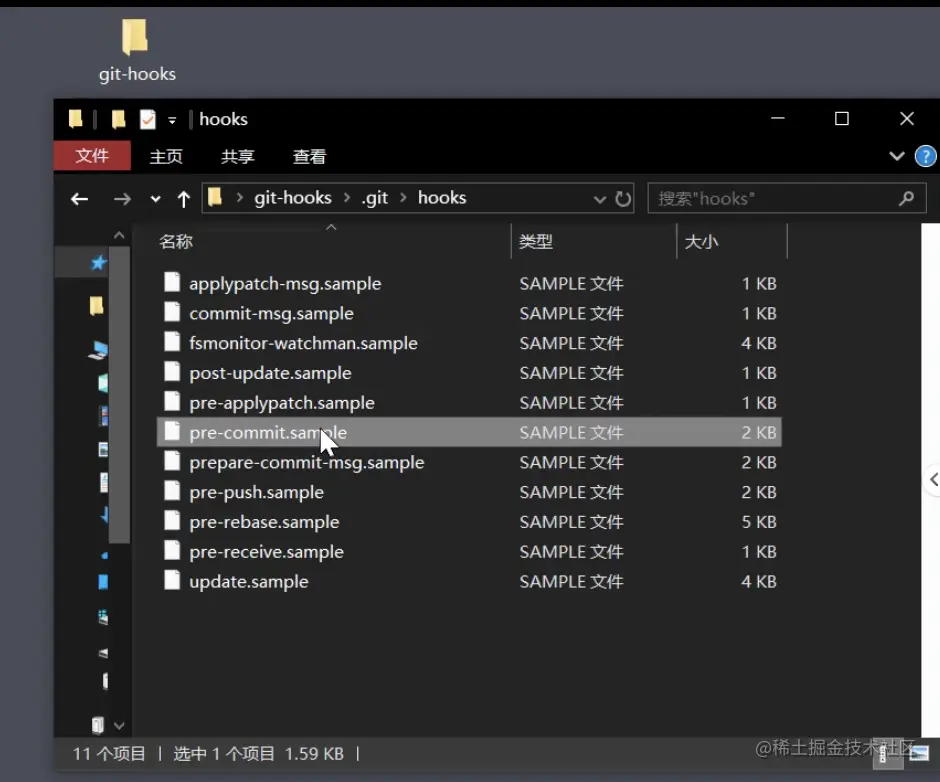Click the 4 KB size of fsmonitor-watchman.sample

point(758,343)
